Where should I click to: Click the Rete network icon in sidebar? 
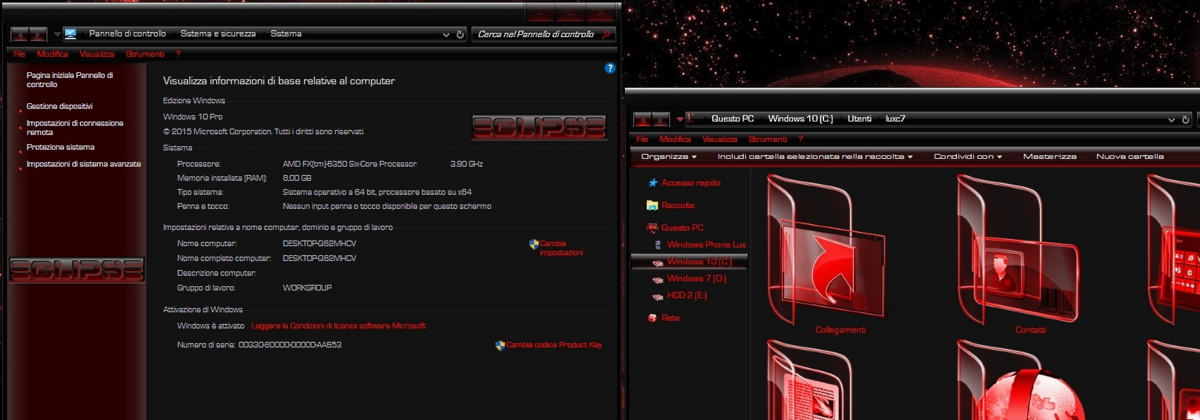[x=653, y=318]
